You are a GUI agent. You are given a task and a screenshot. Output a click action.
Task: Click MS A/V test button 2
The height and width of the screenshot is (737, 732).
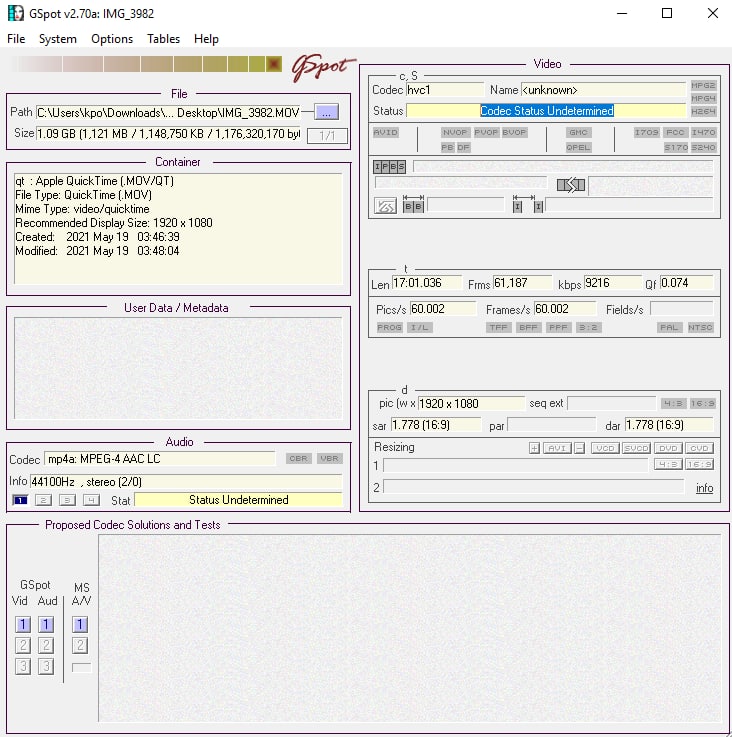[80, 645]
